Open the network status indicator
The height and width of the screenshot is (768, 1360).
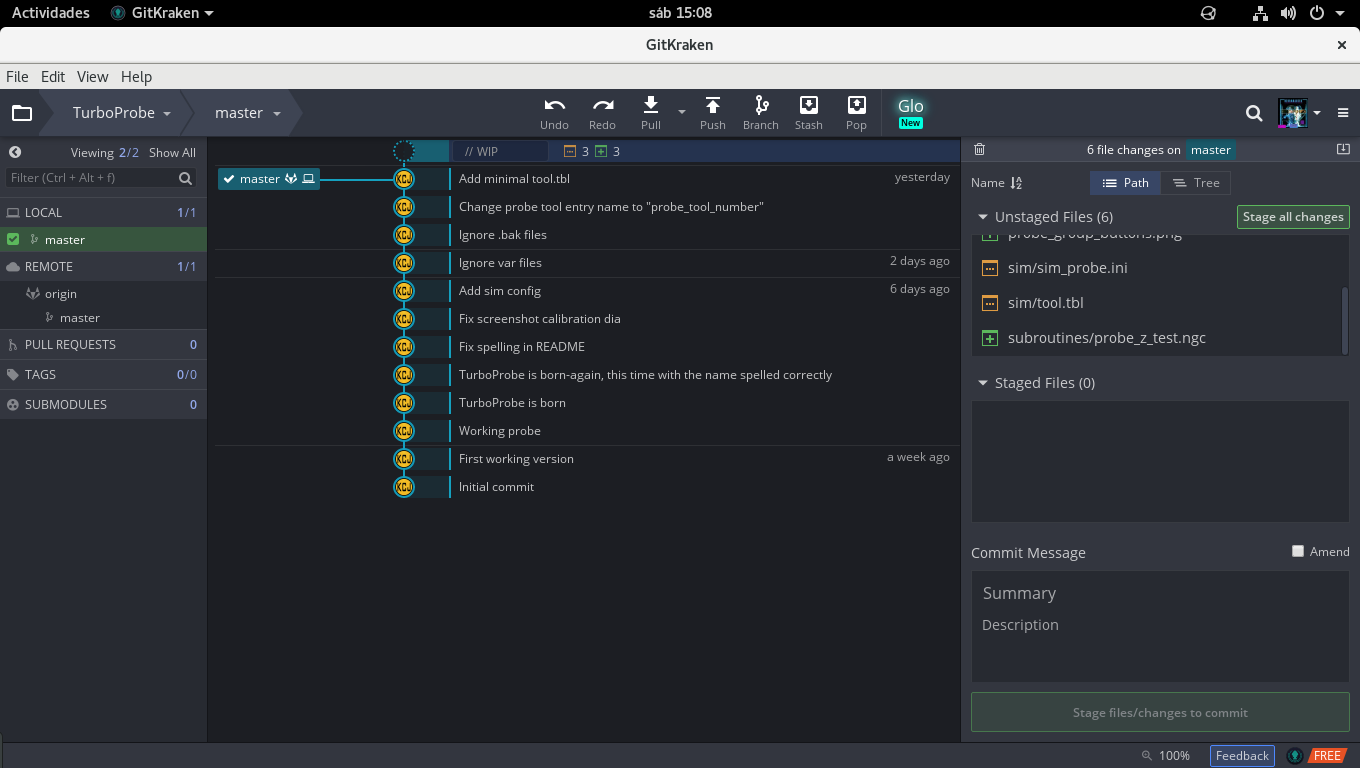click(x=1260, y=13)
